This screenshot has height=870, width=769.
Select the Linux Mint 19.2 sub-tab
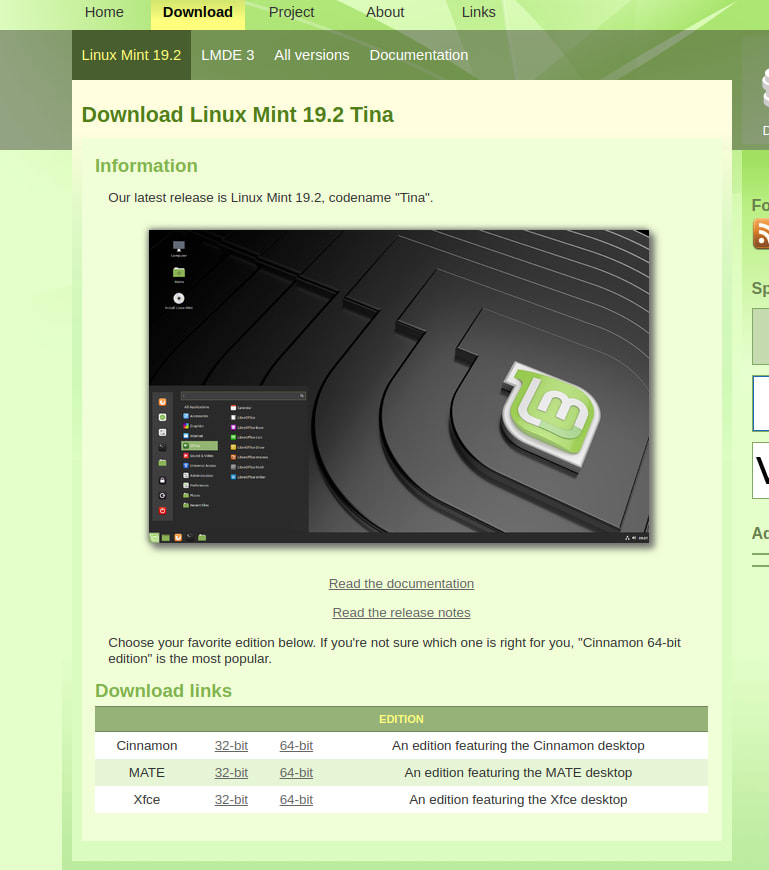[131, 55]
